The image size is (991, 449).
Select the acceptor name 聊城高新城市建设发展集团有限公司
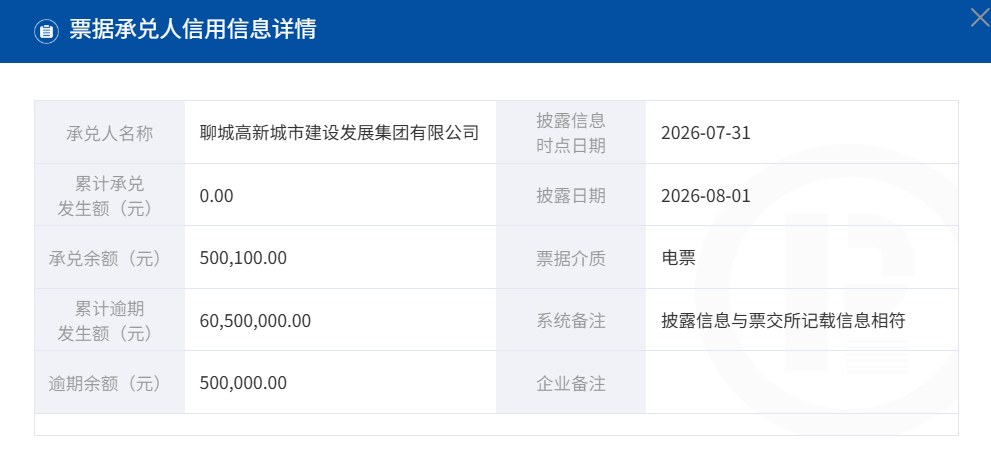(x=339, y=133)
